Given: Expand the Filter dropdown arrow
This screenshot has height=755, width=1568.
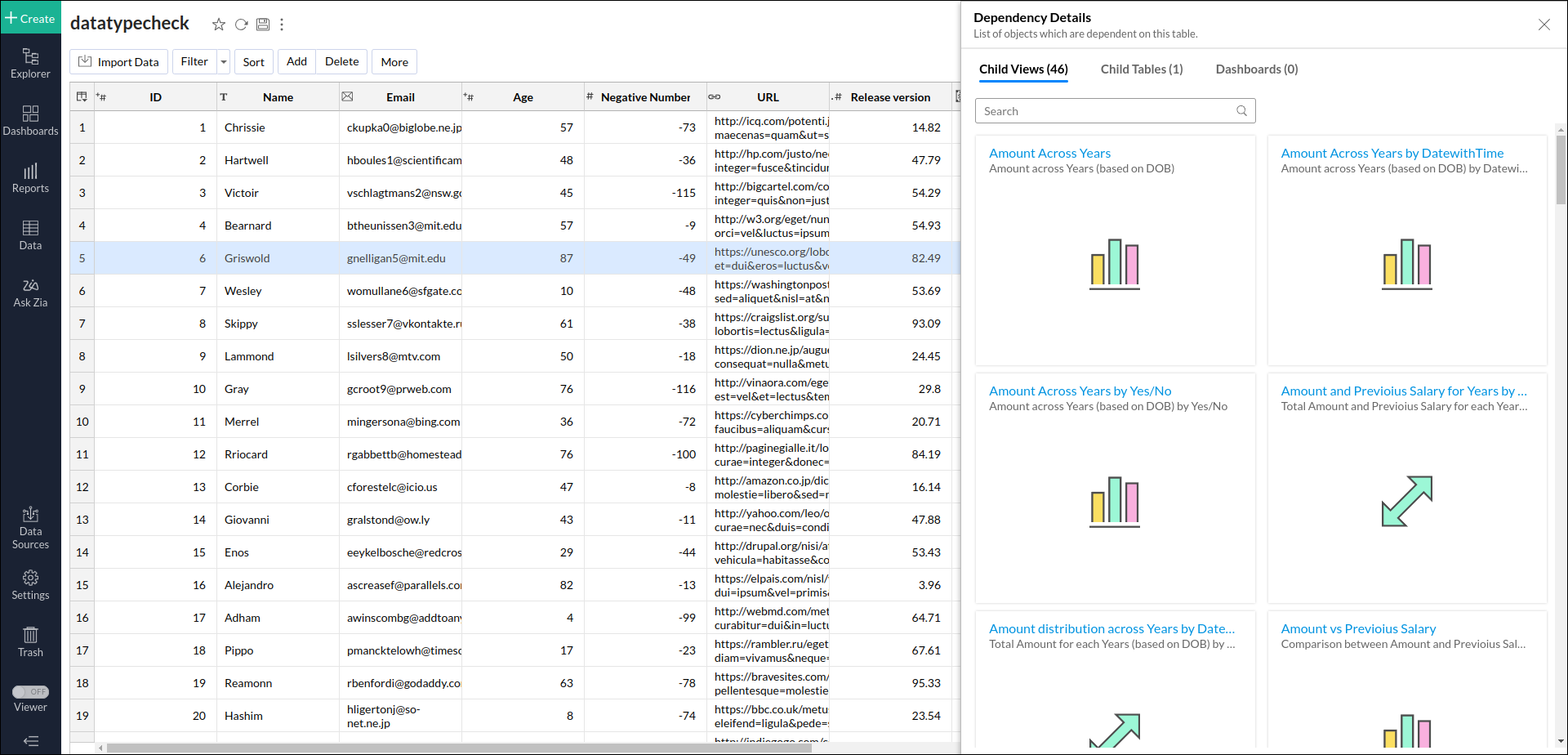Looking at the screenshot, I should tap(224, 62).
